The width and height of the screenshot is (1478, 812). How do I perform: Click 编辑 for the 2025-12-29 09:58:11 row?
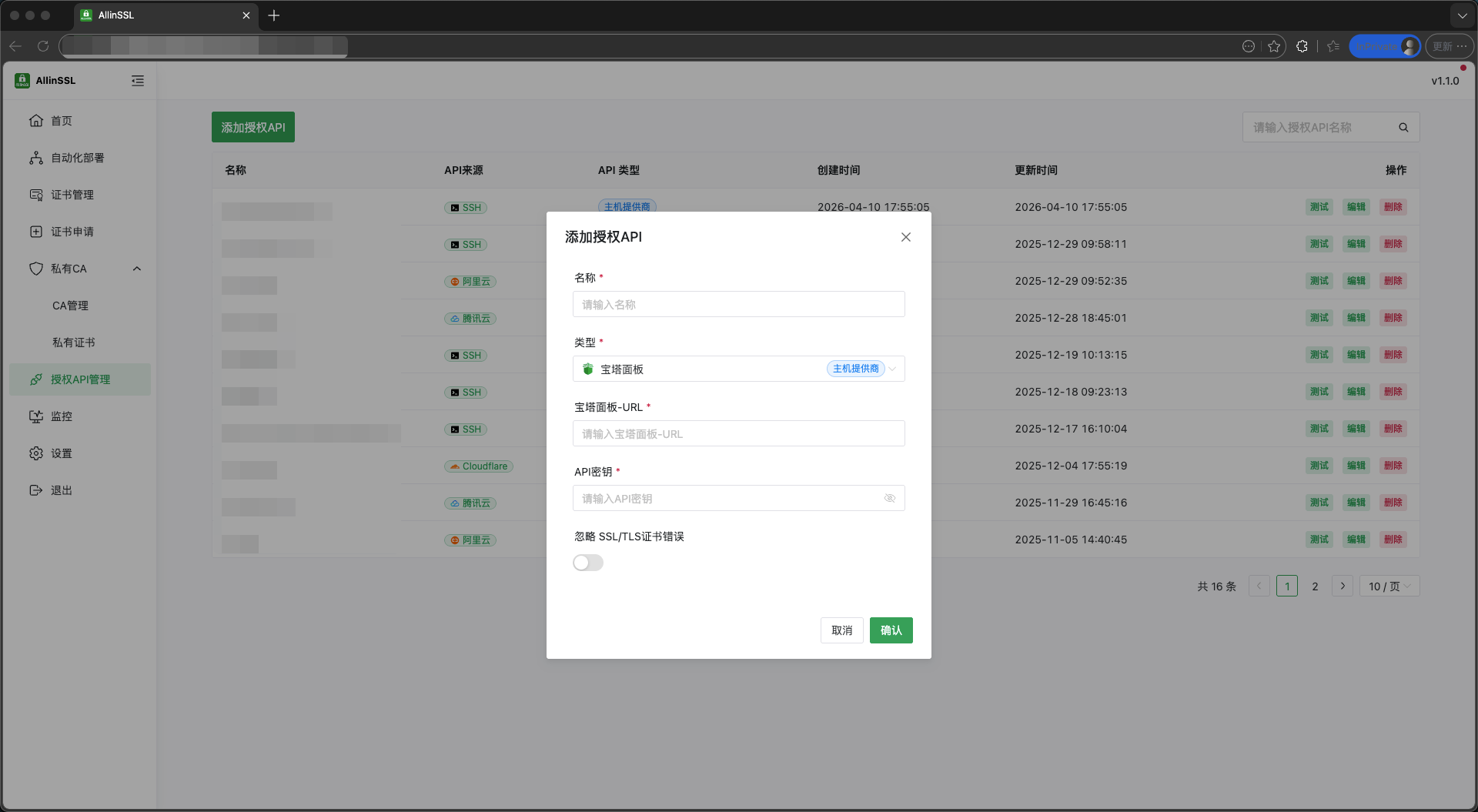tap(1356, 244)
